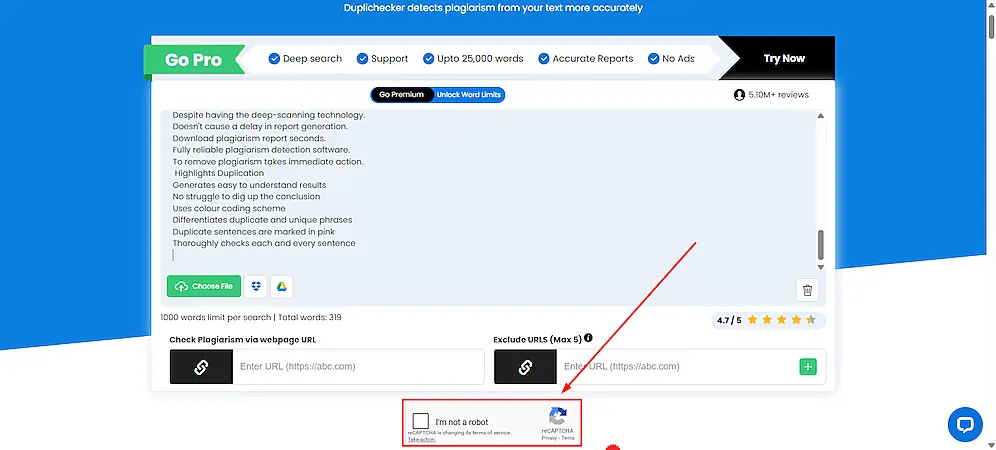Click the star rating icons

781,320
